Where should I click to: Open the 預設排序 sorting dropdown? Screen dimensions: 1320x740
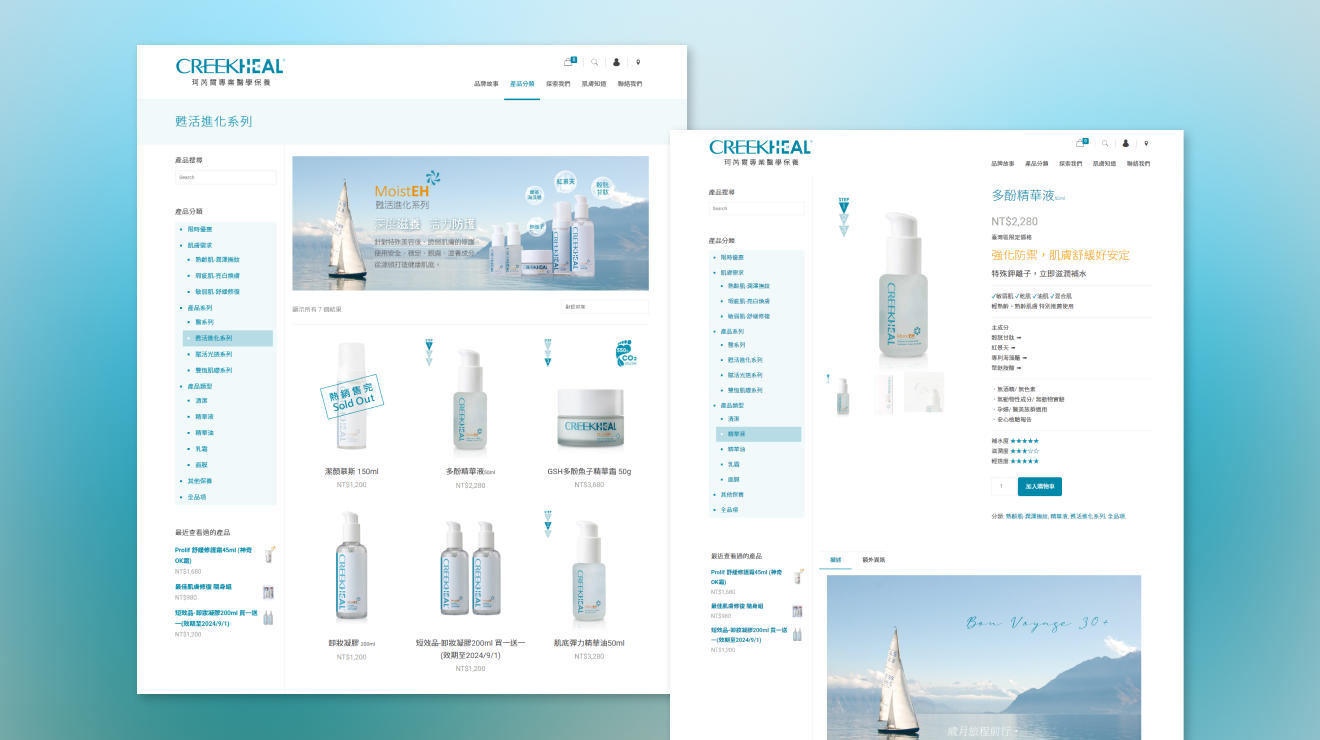605,307
